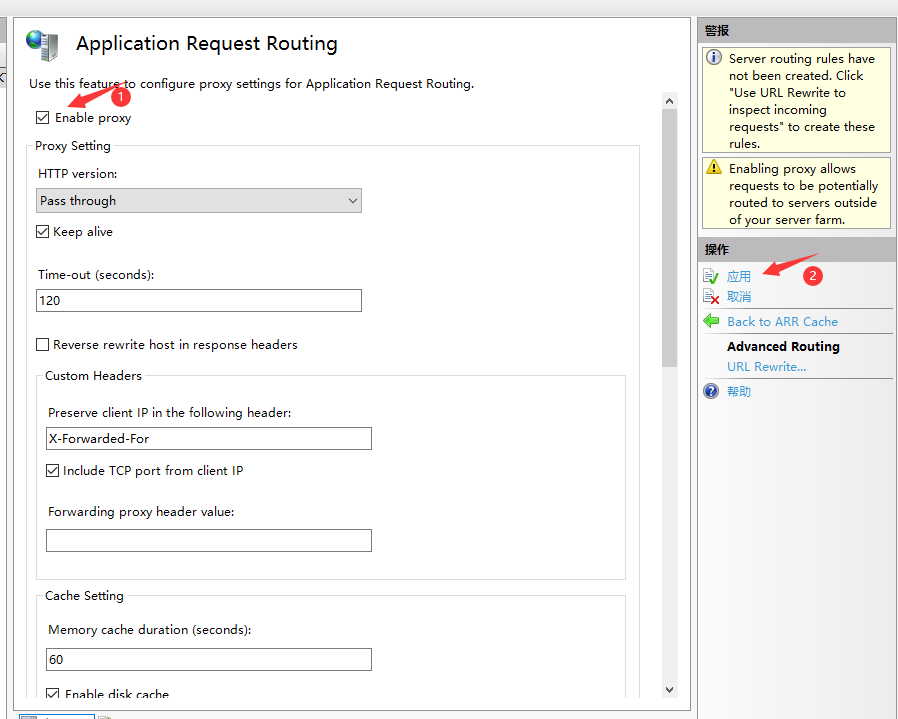Toggle the Enable proxy checkbox
This screenshot has height=719, width=898.
coord(42,118)
